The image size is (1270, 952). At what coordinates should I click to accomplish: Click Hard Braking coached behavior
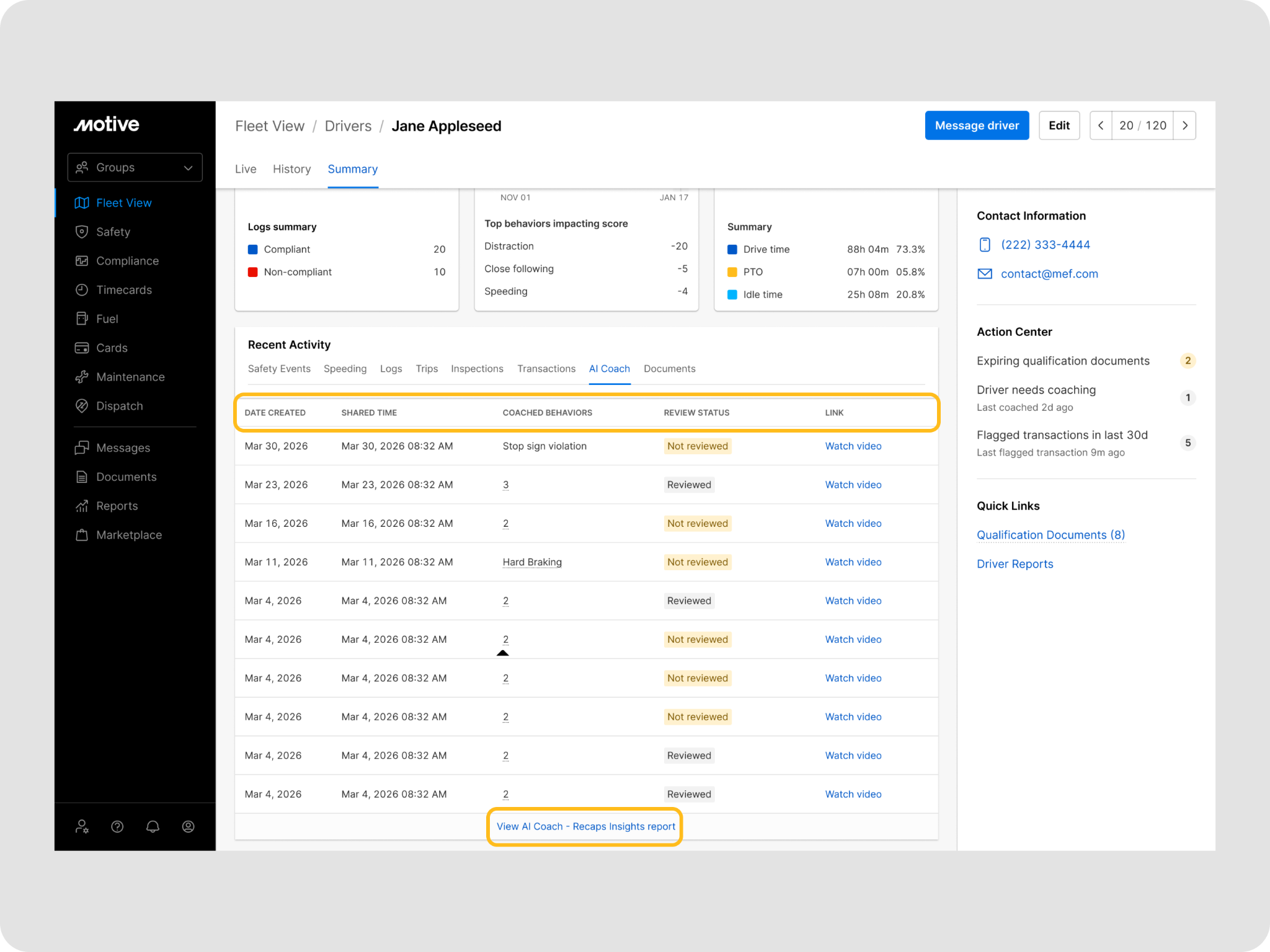532,562
